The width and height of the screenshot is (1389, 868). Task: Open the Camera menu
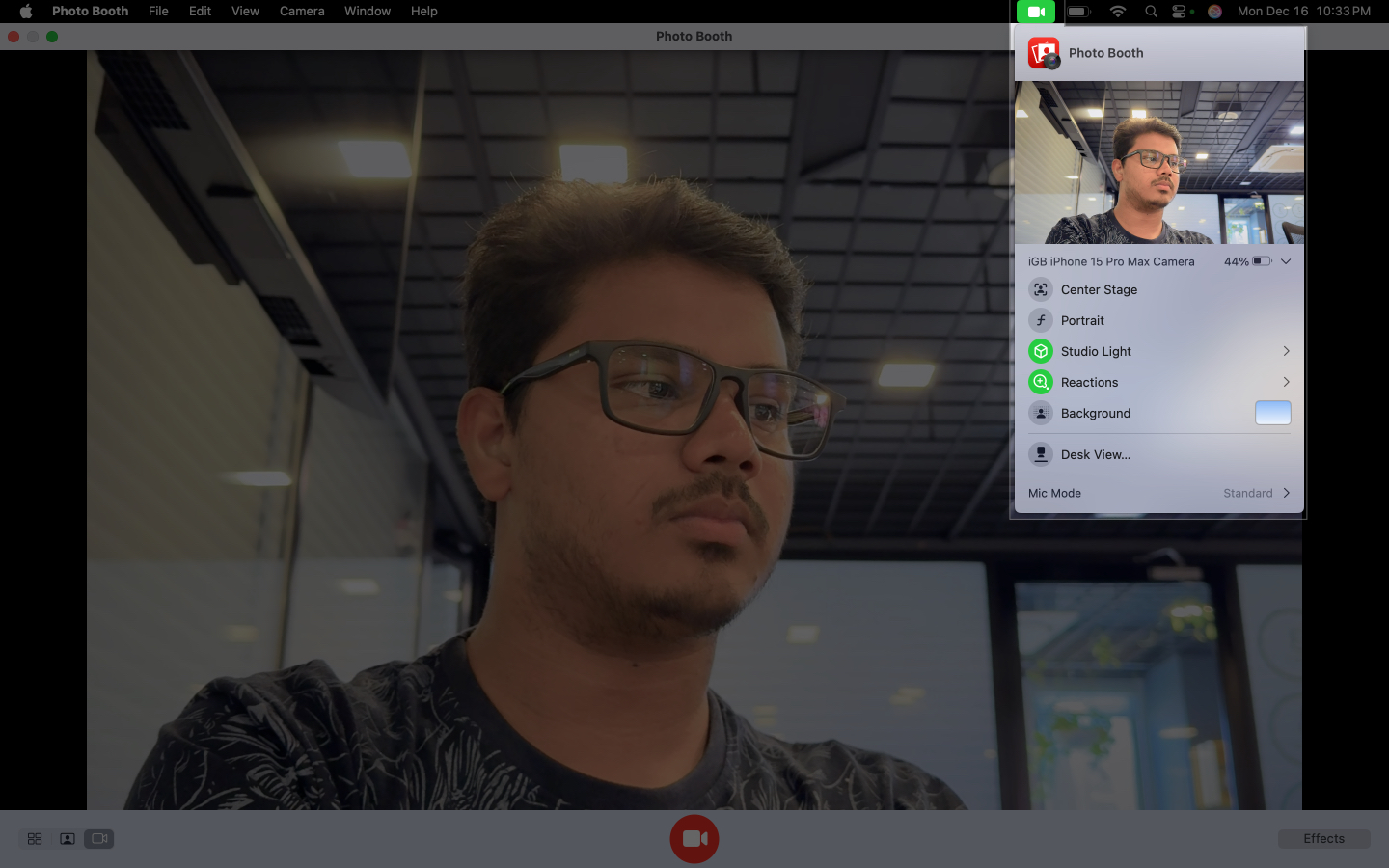click(302, 12)
